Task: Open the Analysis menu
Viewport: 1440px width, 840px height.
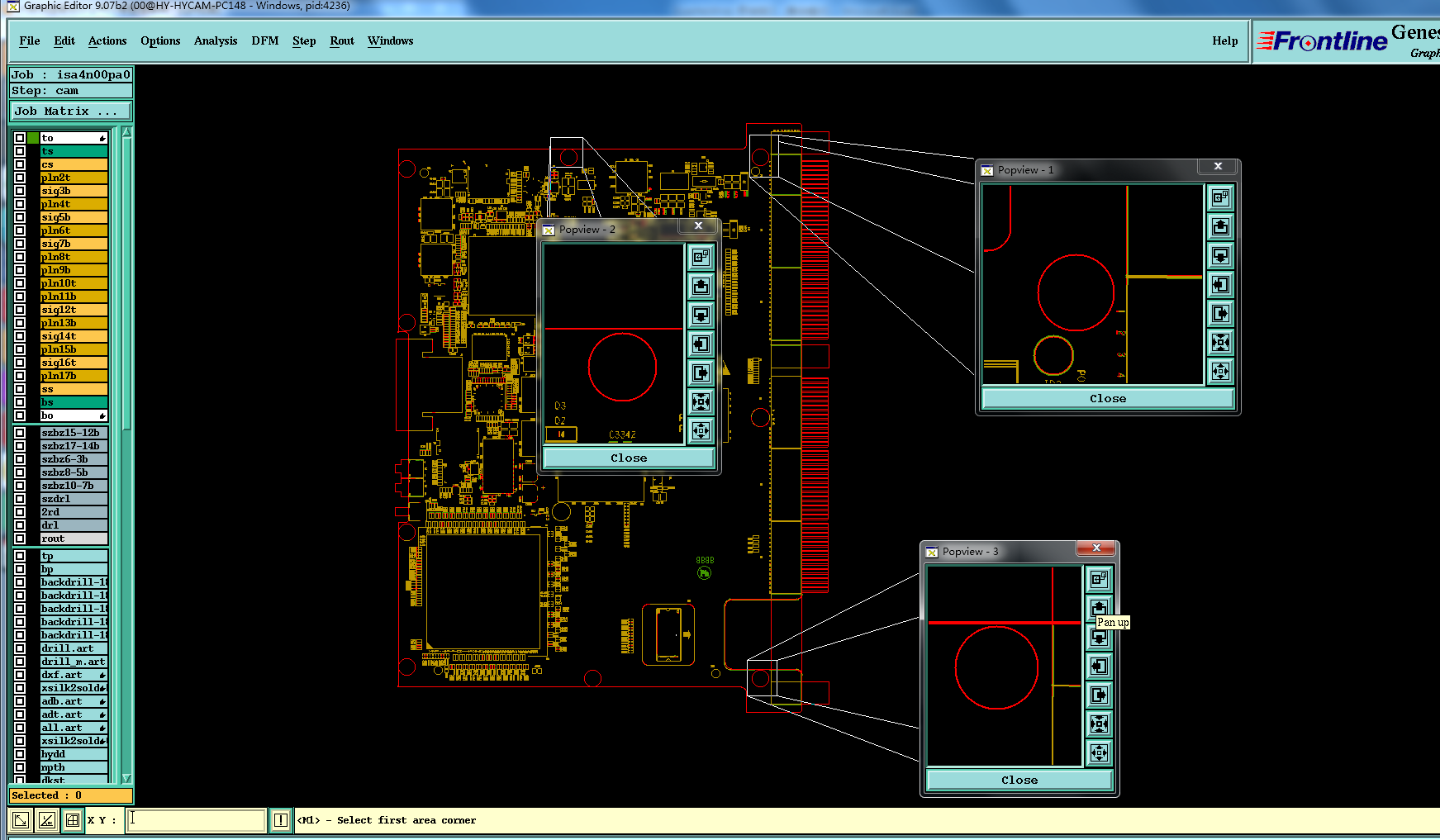Action: point(216,40)
